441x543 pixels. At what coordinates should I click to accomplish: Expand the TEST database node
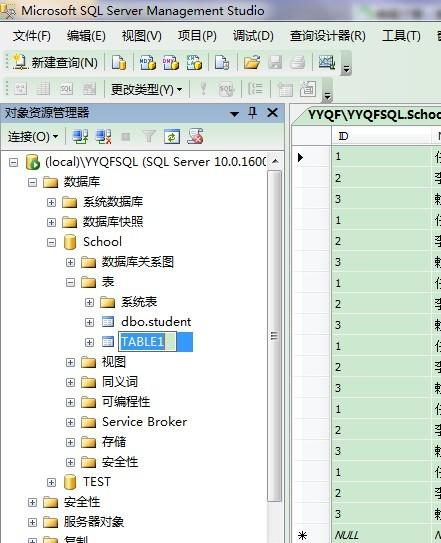[x=51, y=482]
